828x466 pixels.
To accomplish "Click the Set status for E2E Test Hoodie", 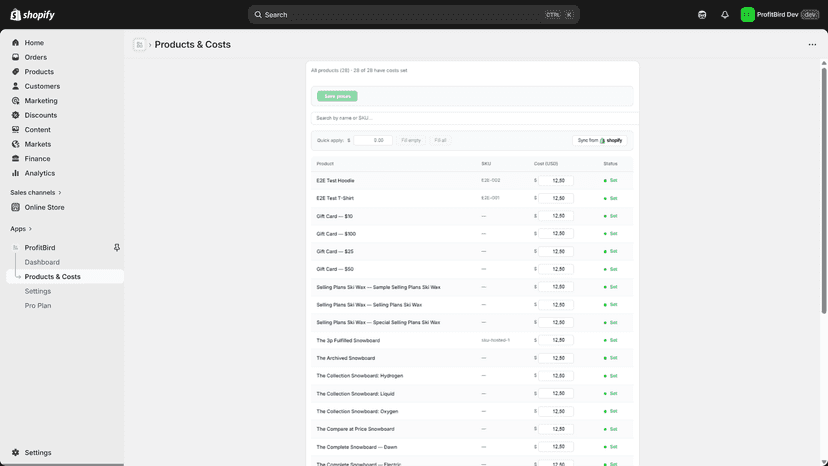I will [x=610, y=181].
